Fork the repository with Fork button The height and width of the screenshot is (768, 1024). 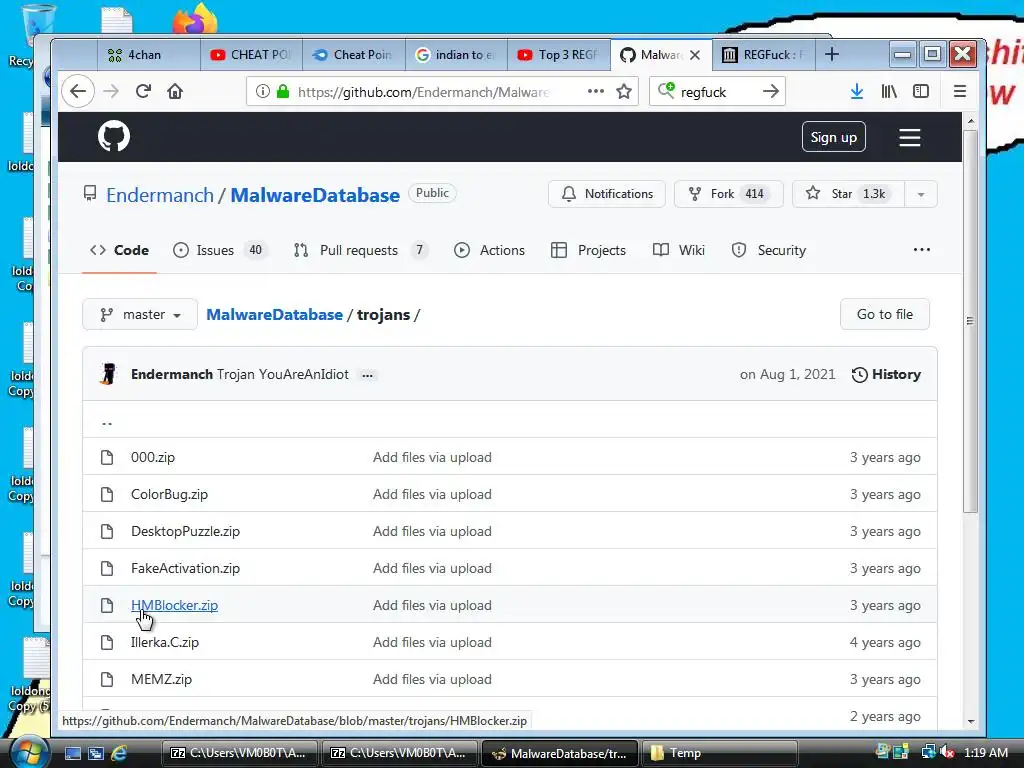[x=728, y=194]
